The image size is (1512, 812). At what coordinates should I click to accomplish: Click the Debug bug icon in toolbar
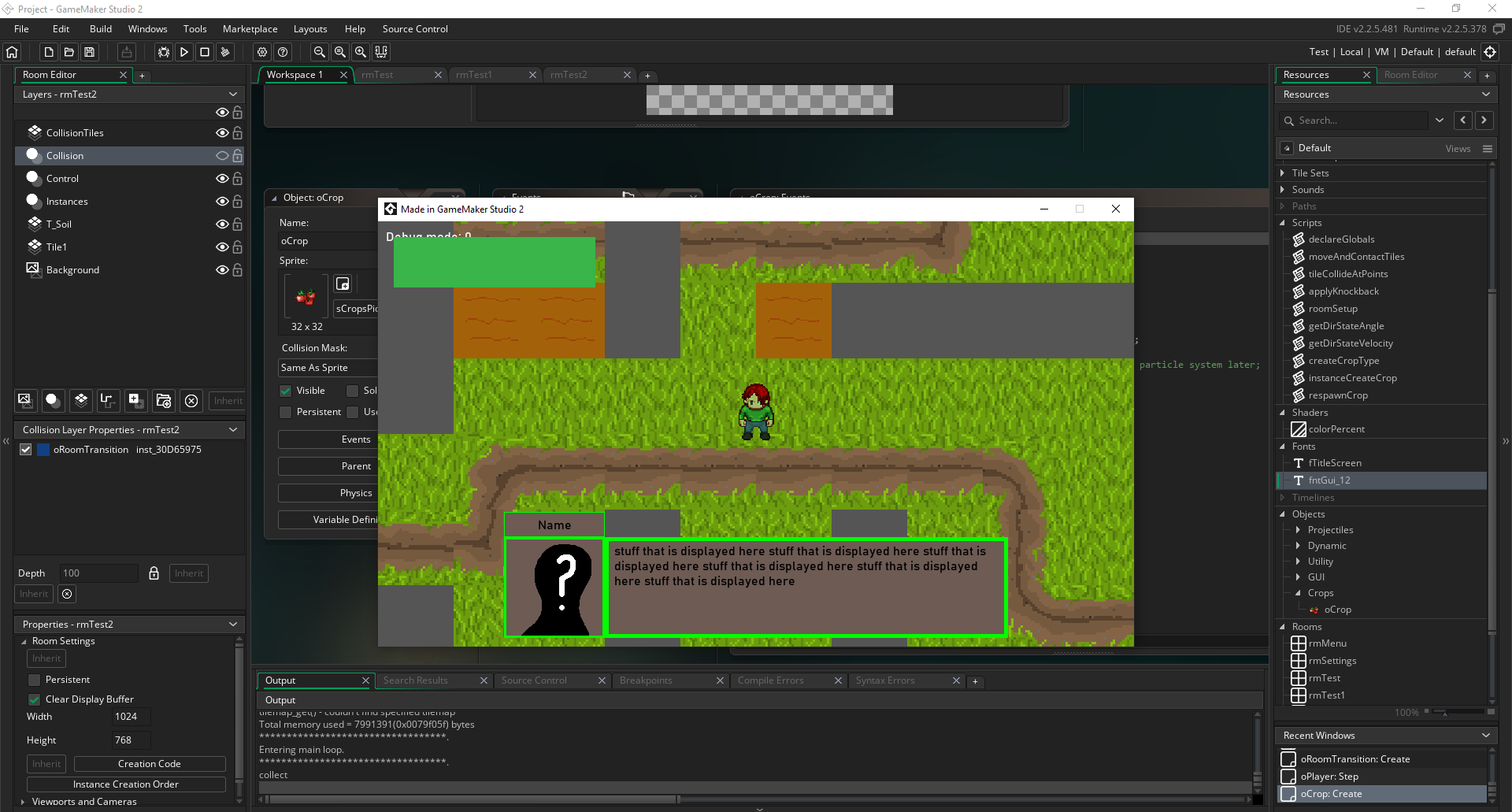[x=163, y=52]
